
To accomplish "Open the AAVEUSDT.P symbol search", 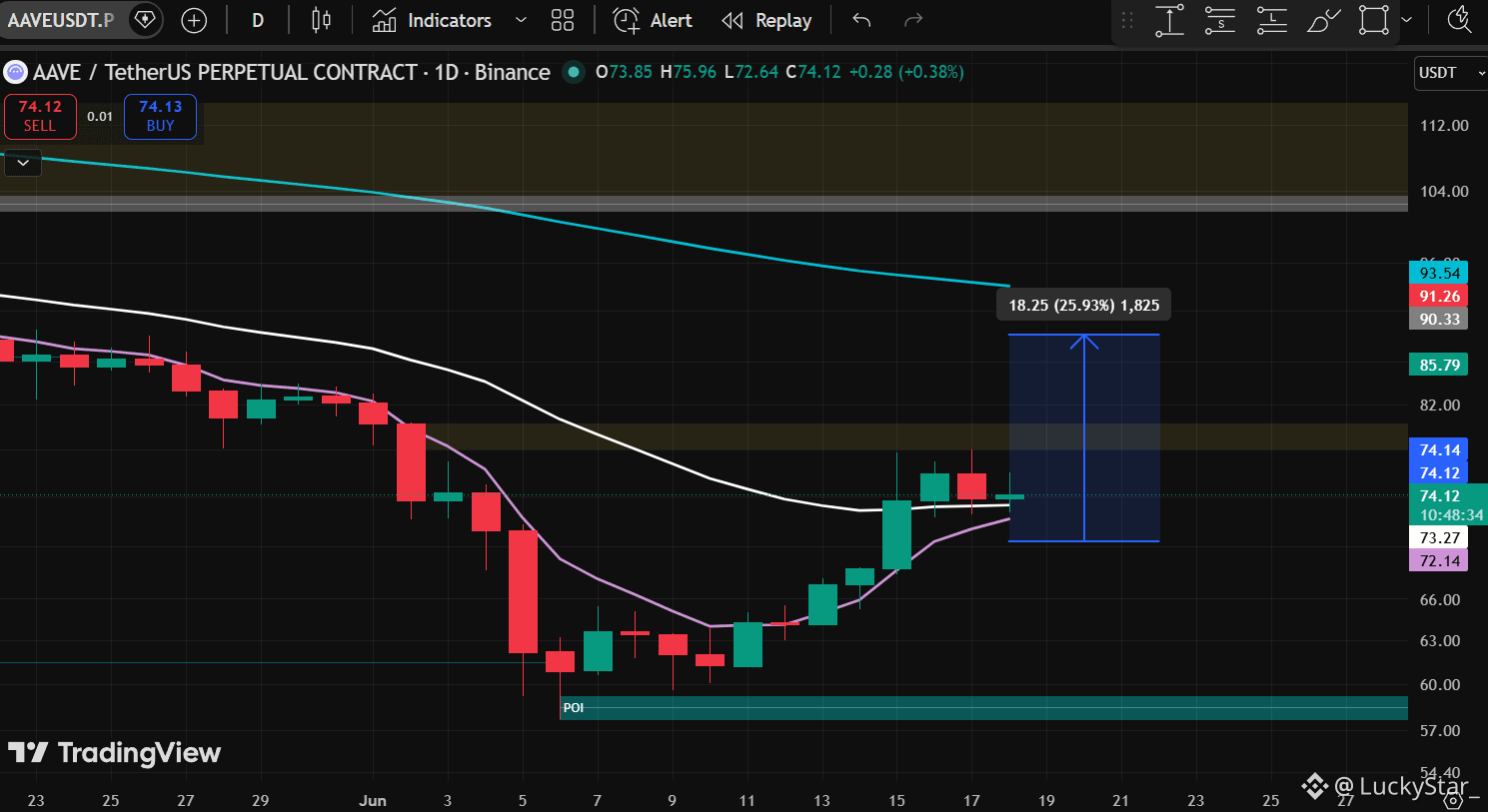I will (x=60, y=20).
